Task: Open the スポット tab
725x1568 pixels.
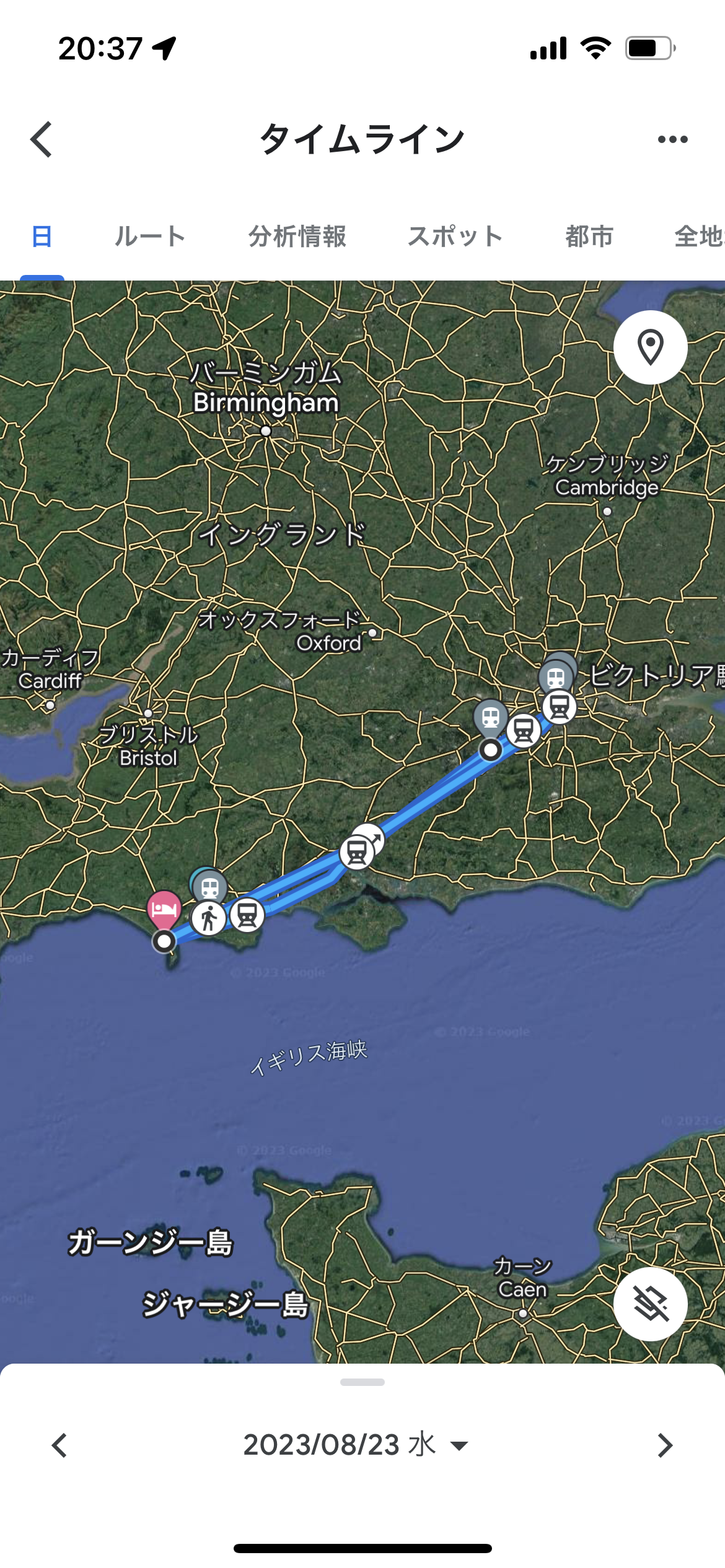Action: pos(455,237)
